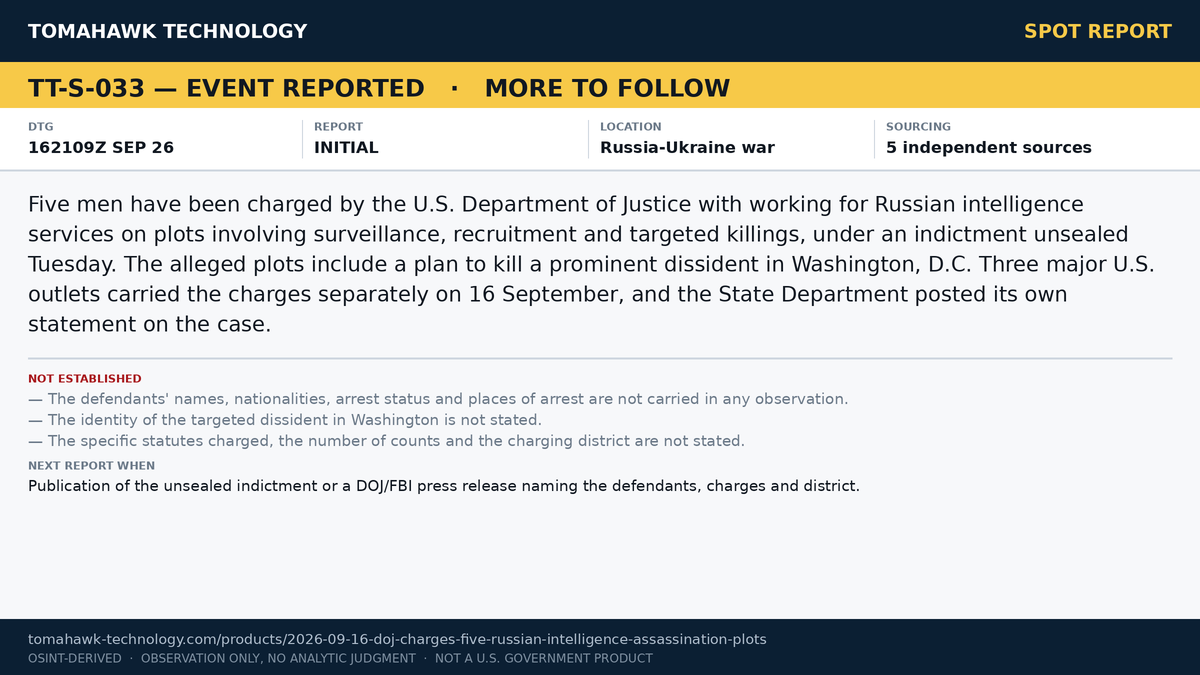Click the TOMAHAWK TECHNOLOGY header title
The height and width of the screenshot is (675, 1200).
[x=168, y=31]
